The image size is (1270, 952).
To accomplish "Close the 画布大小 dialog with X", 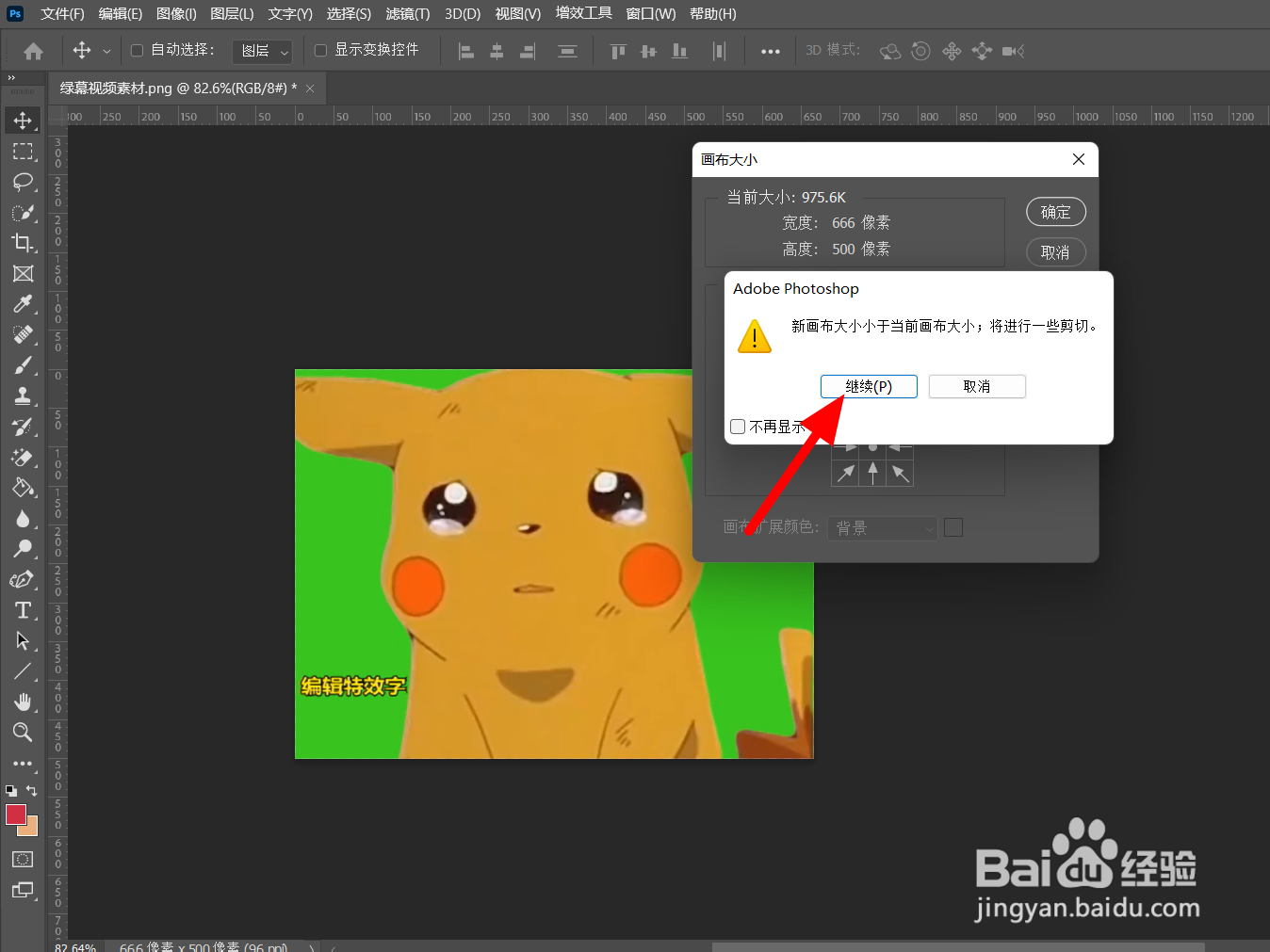I will (1079, 159).
